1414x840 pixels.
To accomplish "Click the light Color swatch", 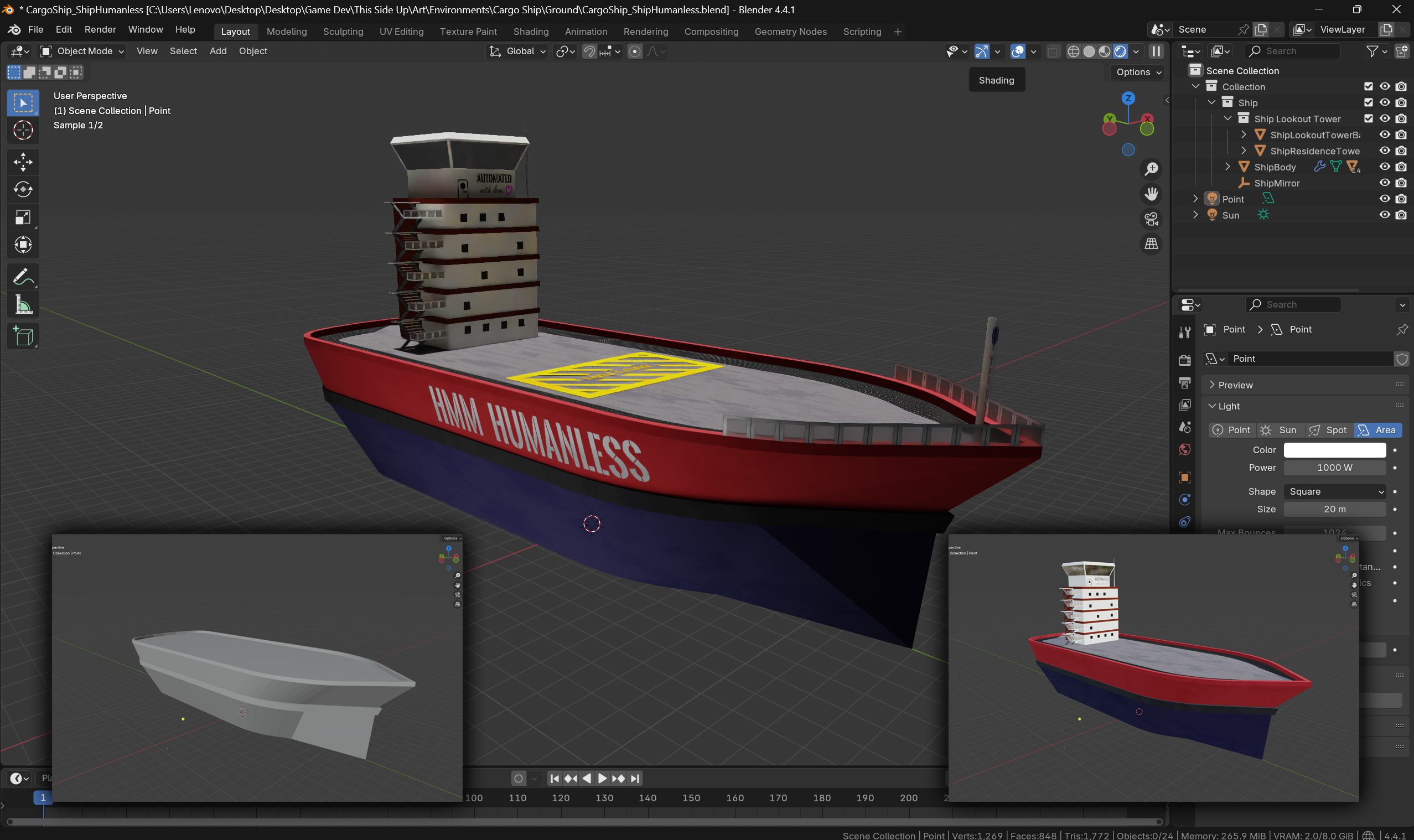I will tap(1334, 450).
